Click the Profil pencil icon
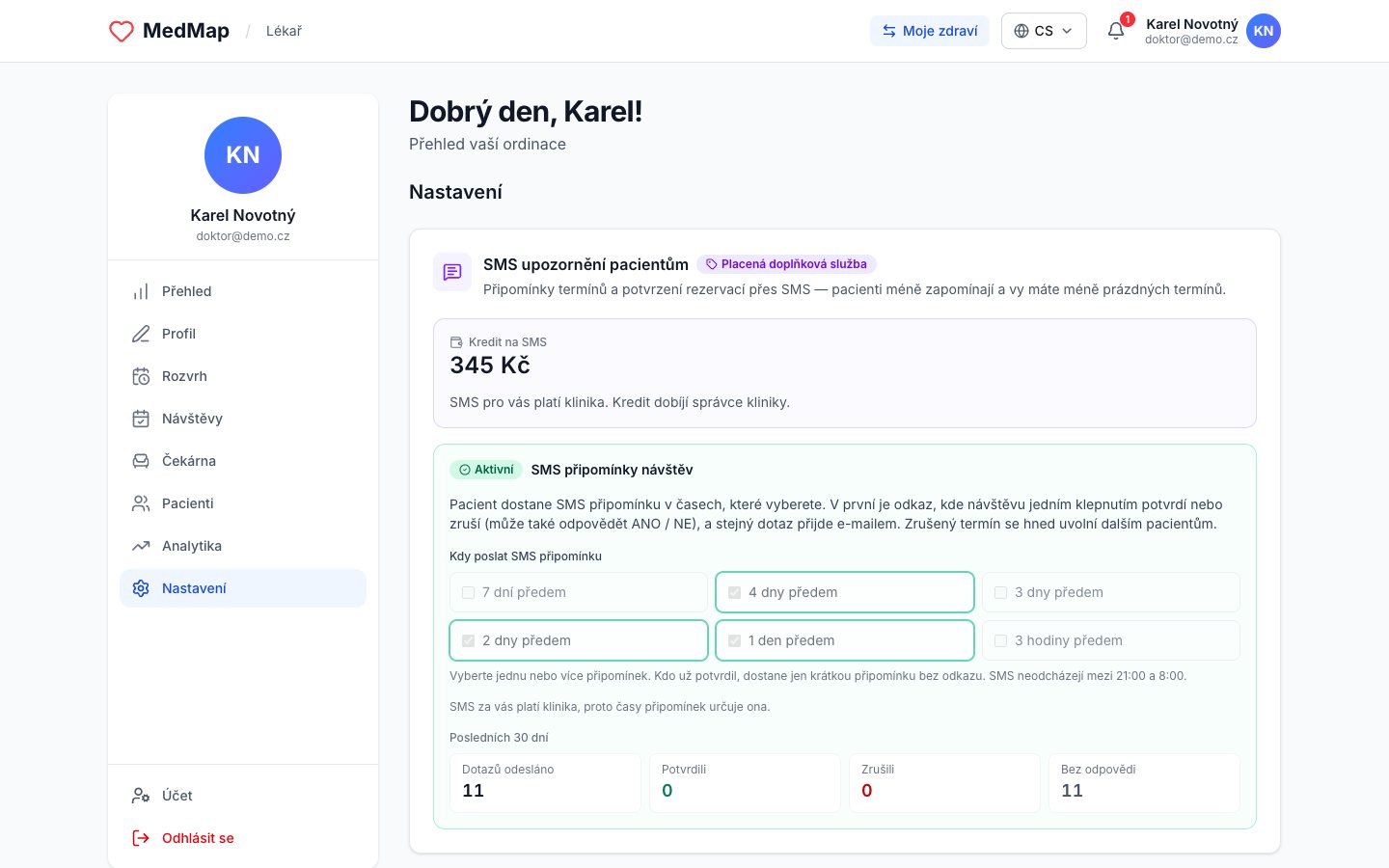The height and width of the screenshot is (868, 1389). pyautogui.click(x=141, y=334)
